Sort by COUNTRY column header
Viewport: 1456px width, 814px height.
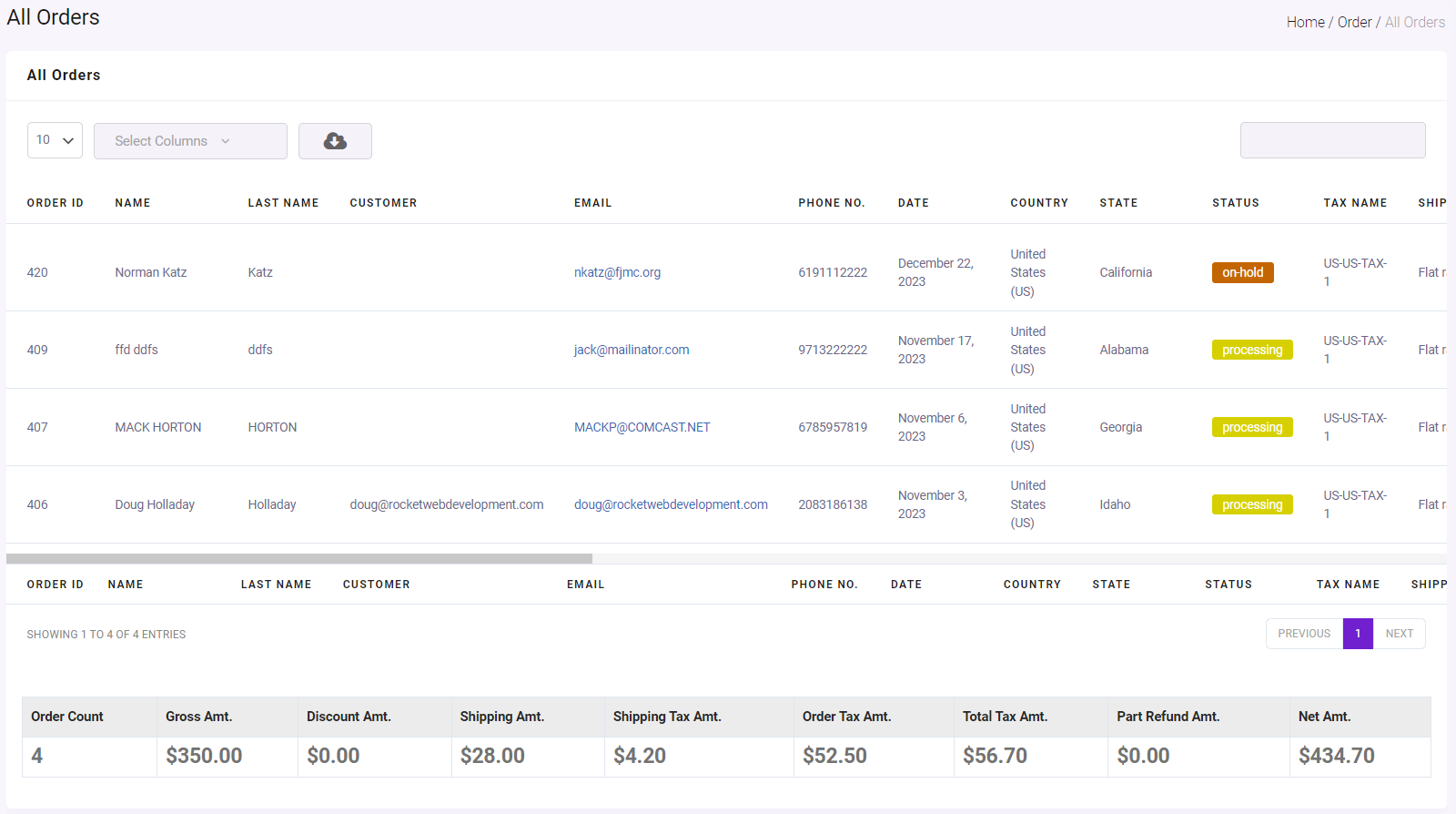click(x=1039, y=203)
